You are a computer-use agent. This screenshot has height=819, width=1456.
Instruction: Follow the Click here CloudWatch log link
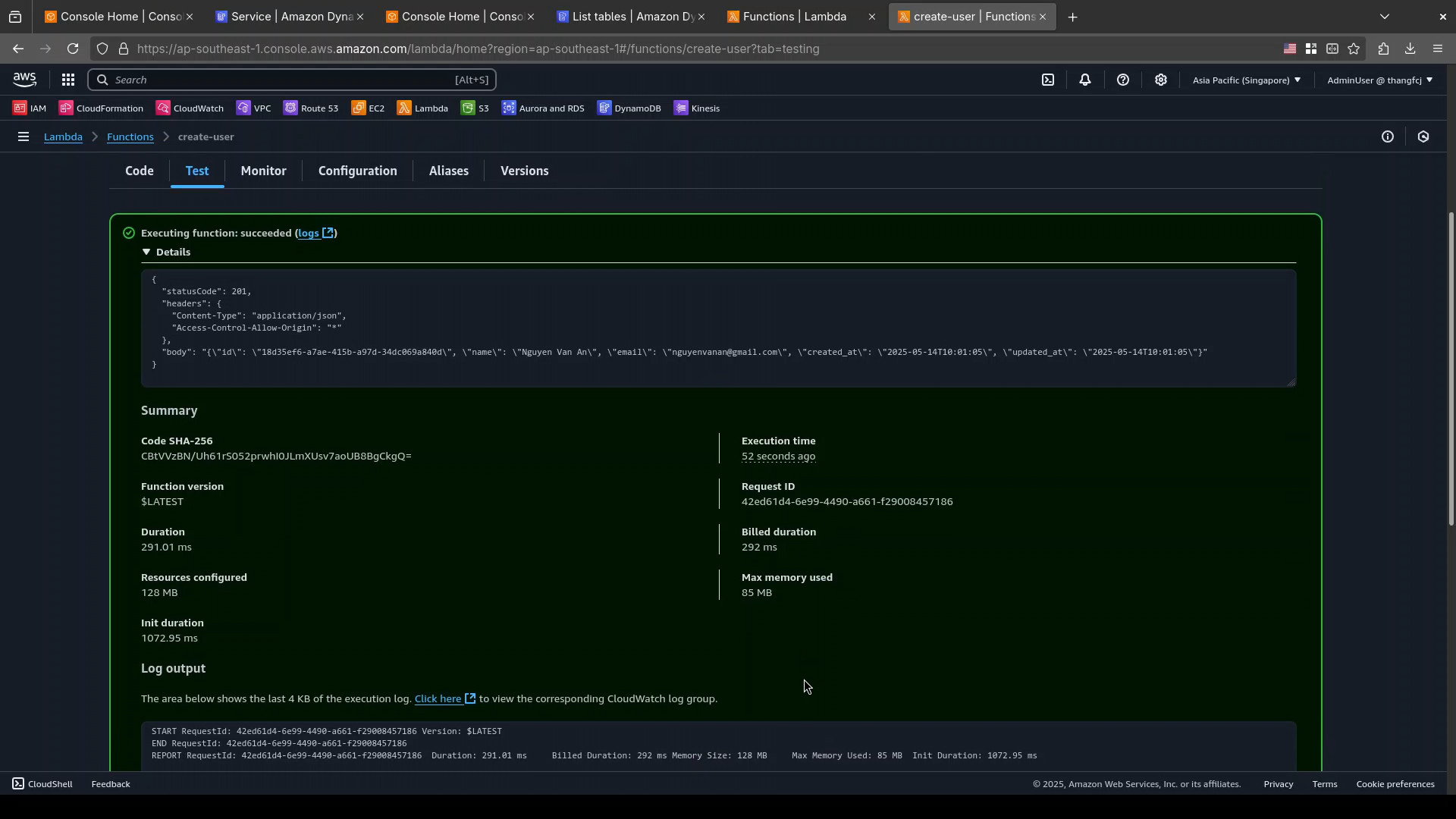pos(444,699)
